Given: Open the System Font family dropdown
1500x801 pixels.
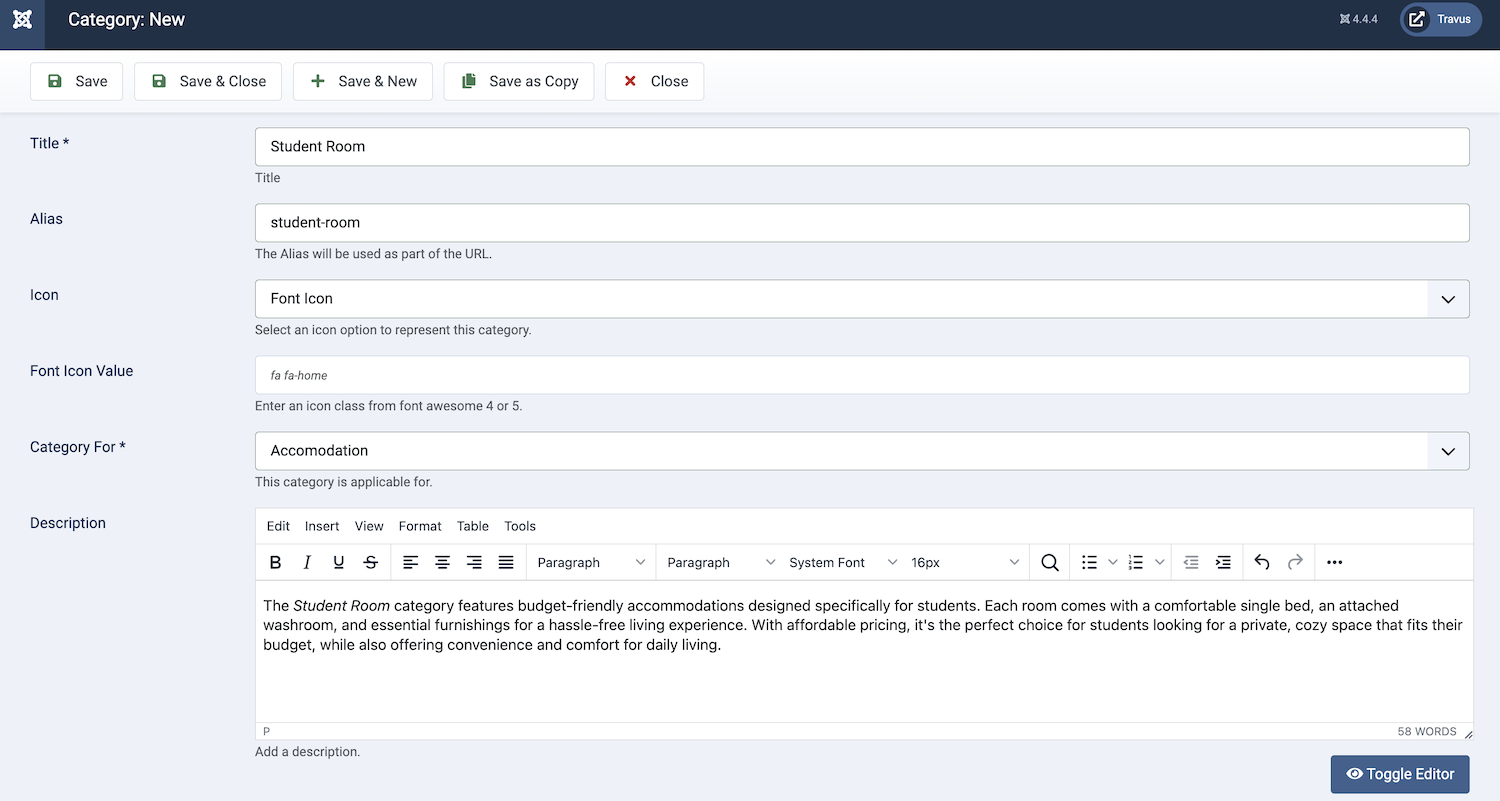Looking at the screenshot, I should tap(842, 563).
